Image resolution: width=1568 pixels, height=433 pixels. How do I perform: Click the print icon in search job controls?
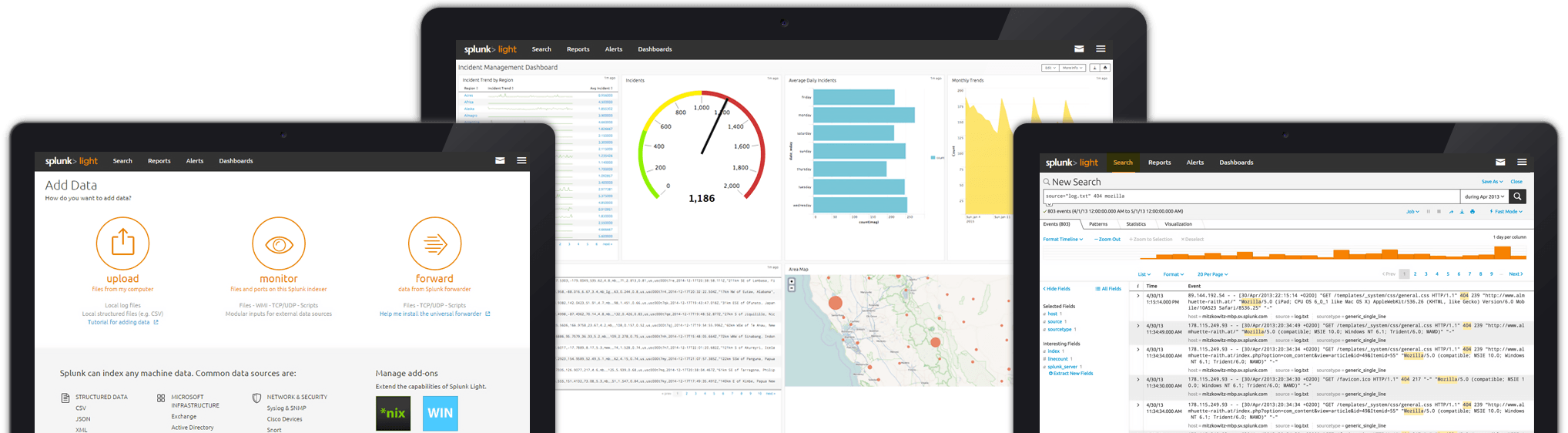[x=1473, y=211]
